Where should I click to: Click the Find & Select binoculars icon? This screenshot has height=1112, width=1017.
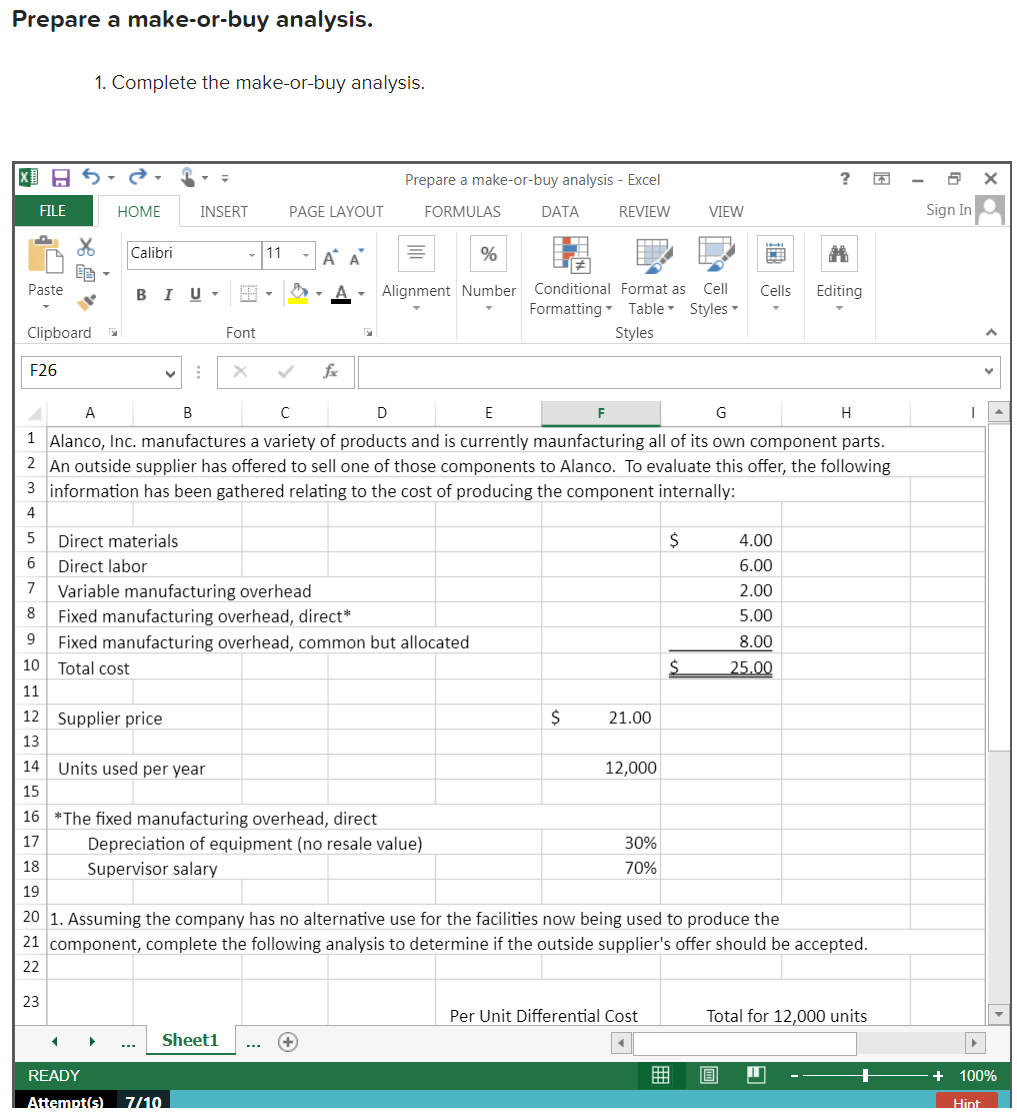[839, 254]
